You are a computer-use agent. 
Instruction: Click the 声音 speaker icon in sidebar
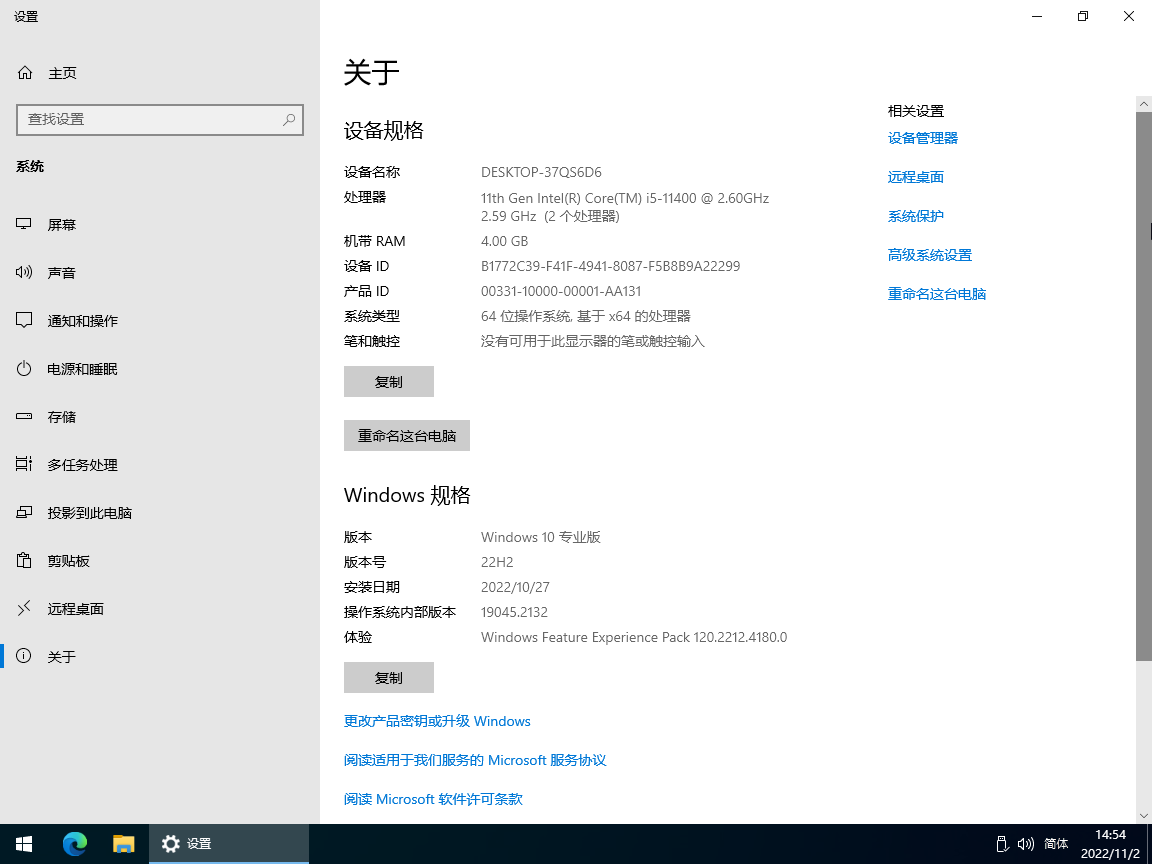coord(24,273)
